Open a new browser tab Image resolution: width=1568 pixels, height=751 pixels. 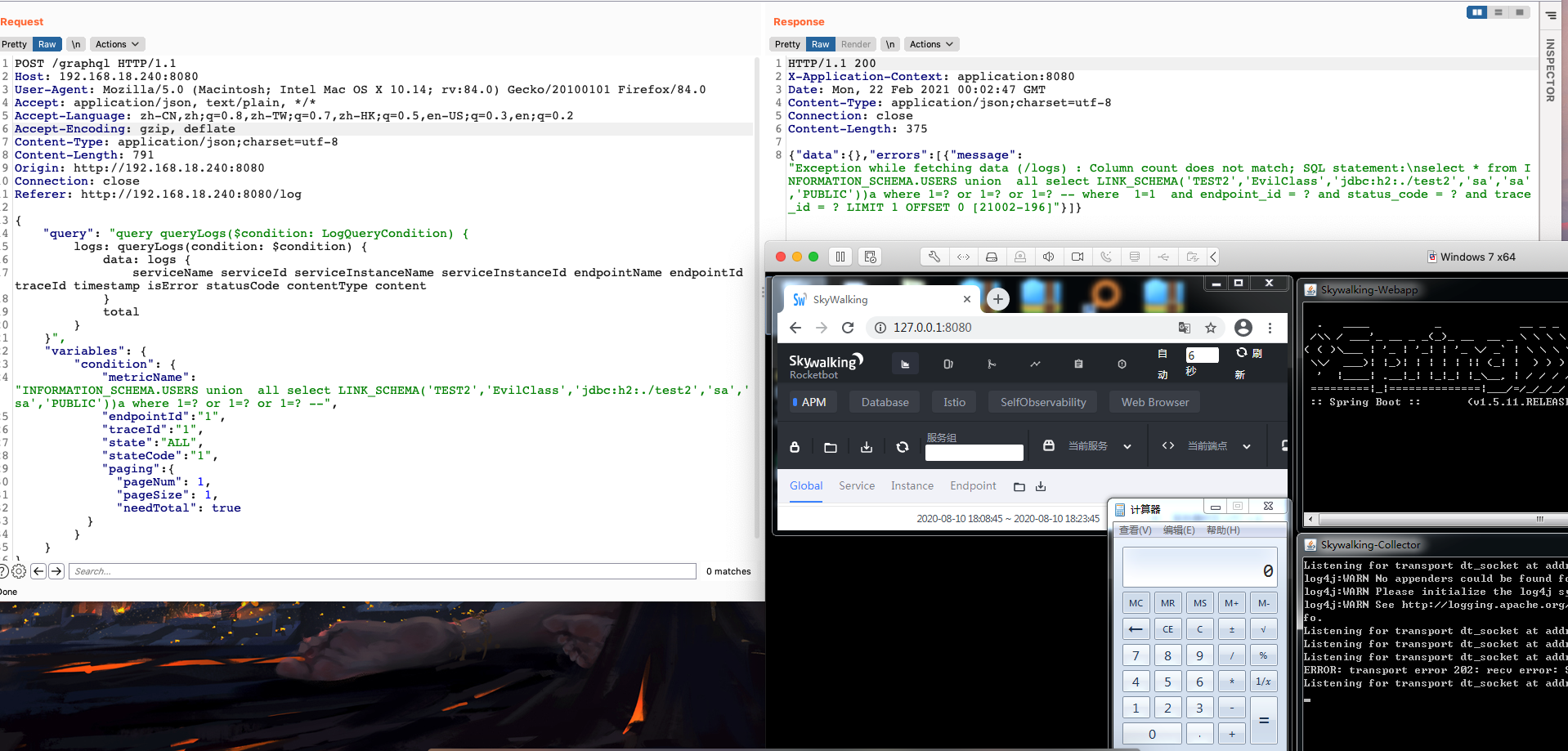click(997, 299)
